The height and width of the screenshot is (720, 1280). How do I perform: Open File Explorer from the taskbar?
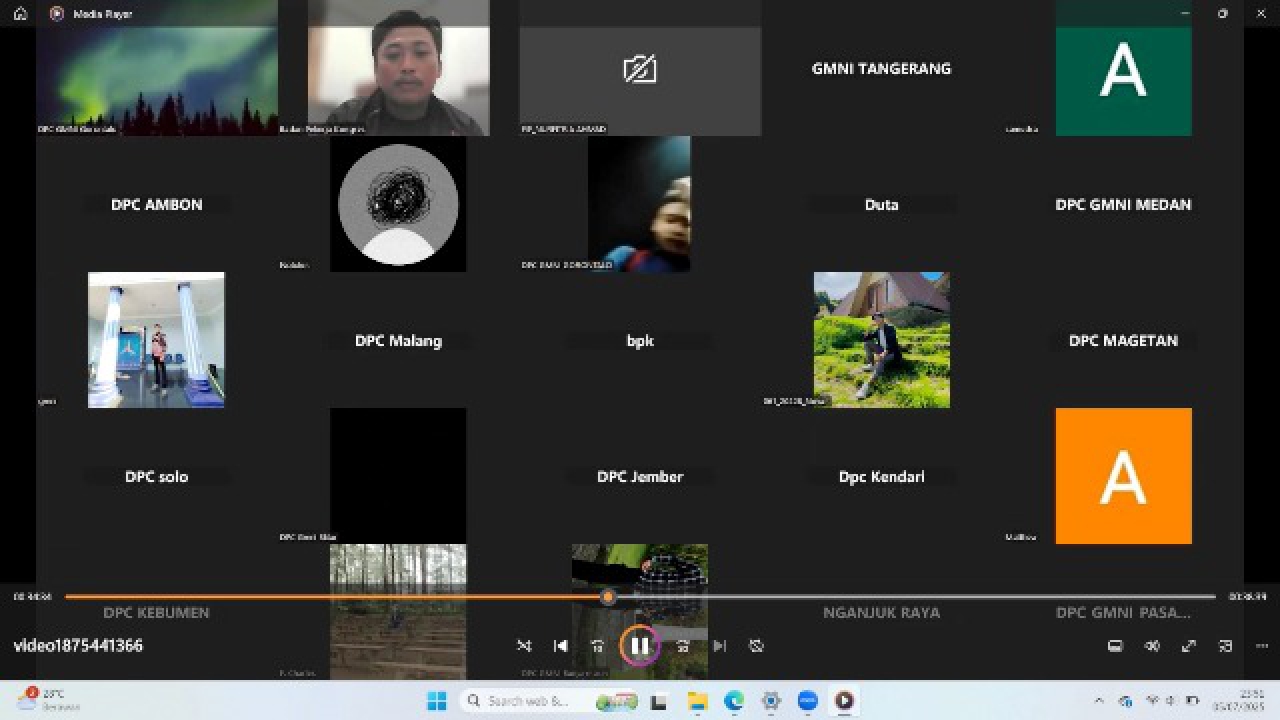697,701
